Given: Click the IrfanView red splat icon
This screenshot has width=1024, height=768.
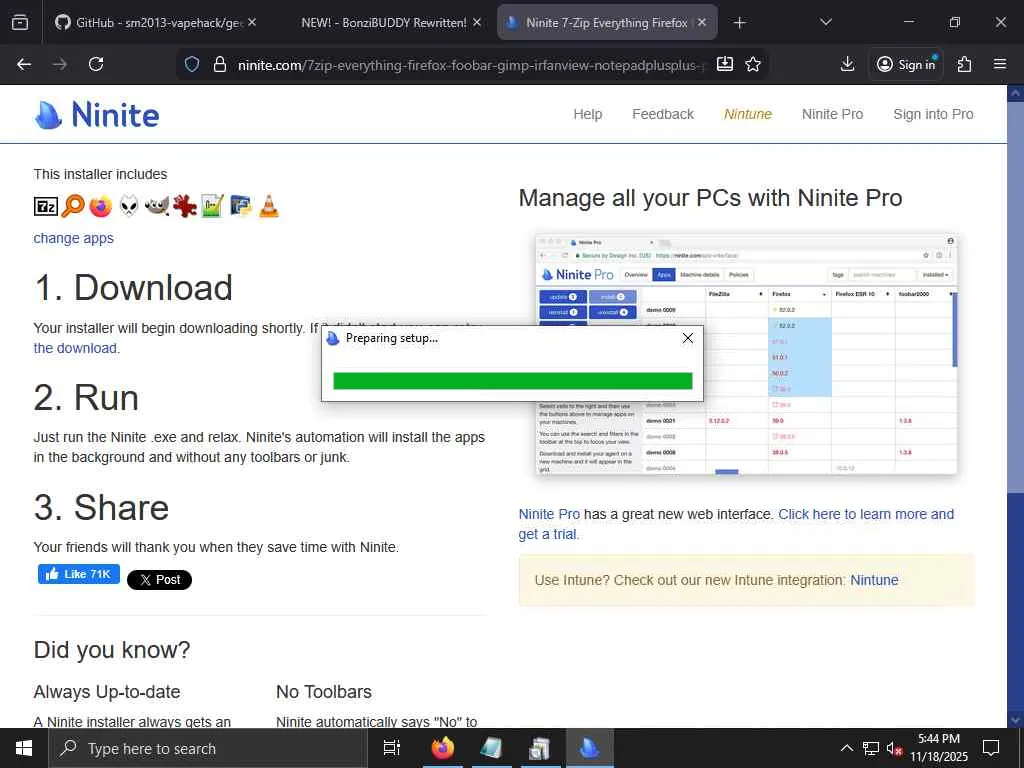Looking at the screenshot, I should click(185, 206).
